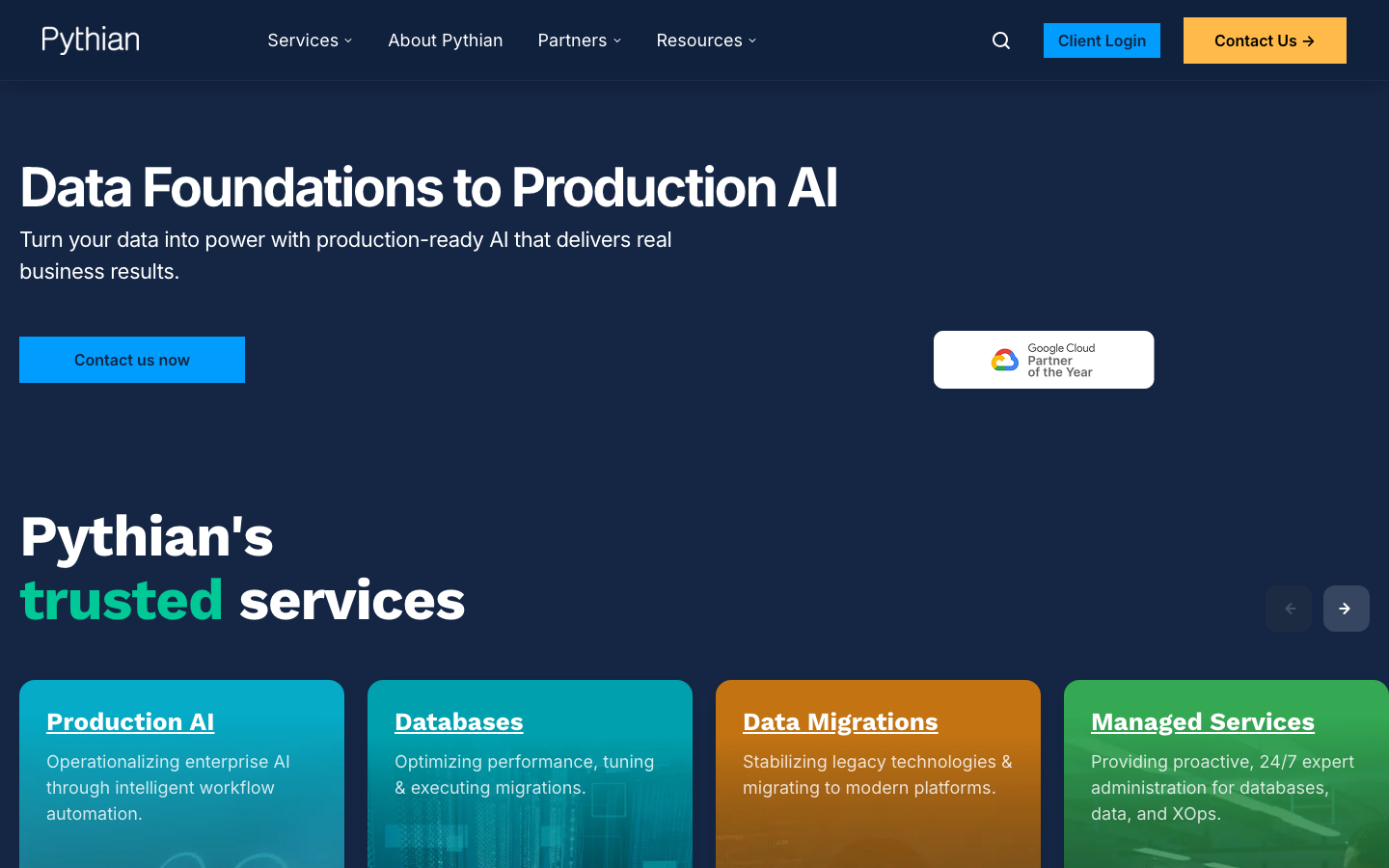This screenshot has height=868, width=1389.
Task: Click the Client Login button
Action: (1102, 41)
